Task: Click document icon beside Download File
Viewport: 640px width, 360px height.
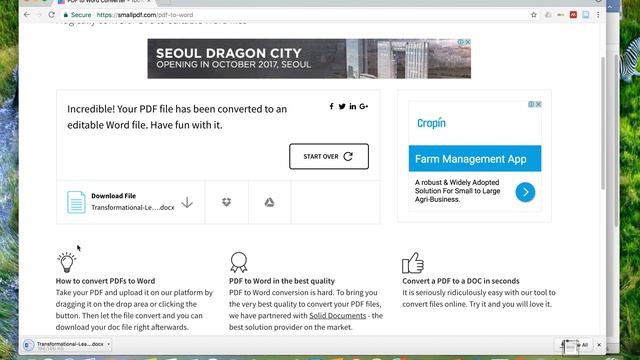Action: coord(76,202)
